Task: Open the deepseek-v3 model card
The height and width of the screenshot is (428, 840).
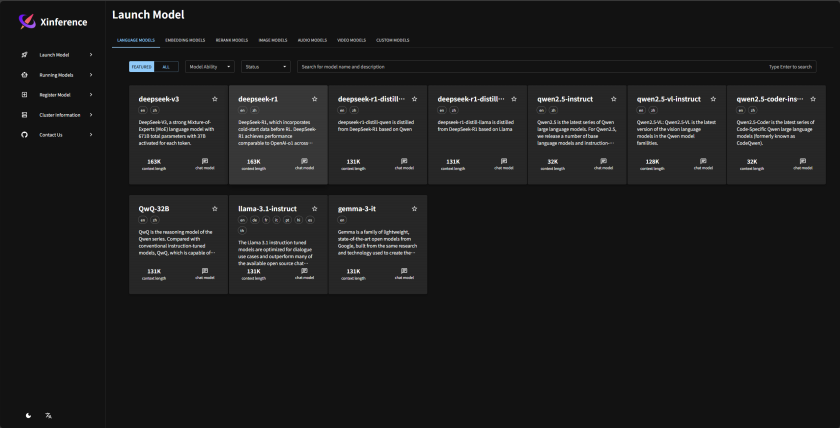Action: pos(178,134)
